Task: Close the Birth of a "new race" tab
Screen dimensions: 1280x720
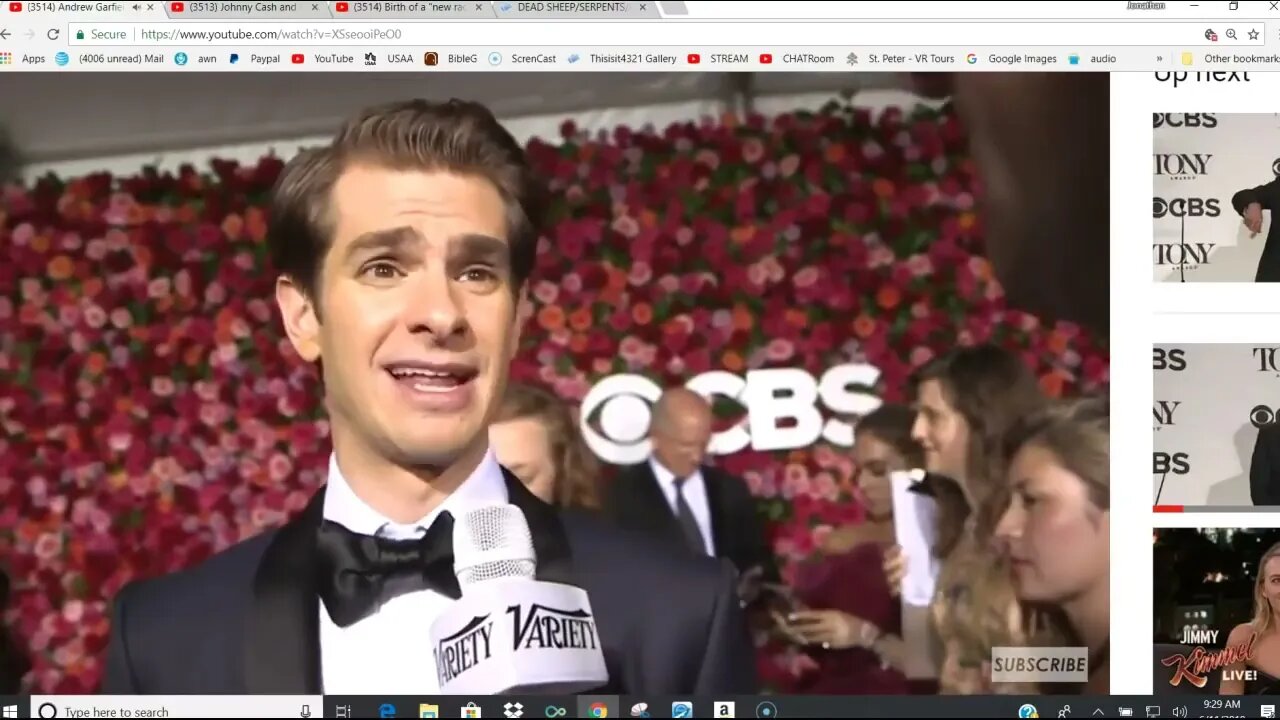Action: [481, 8]
